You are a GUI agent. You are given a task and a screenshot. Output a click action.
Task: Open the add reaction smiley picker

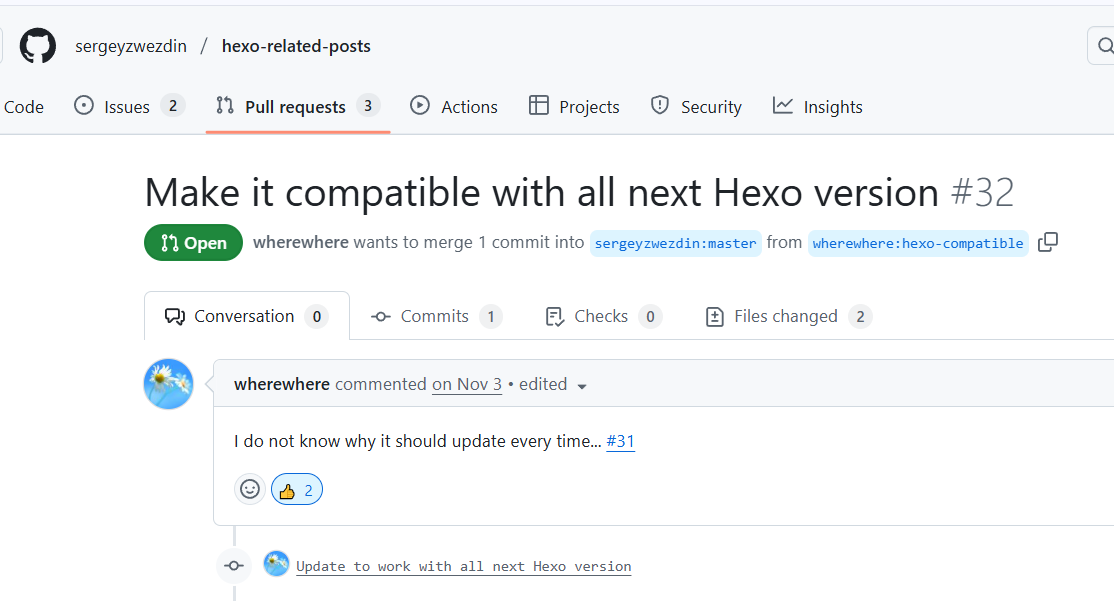click(x=250, y=490)
